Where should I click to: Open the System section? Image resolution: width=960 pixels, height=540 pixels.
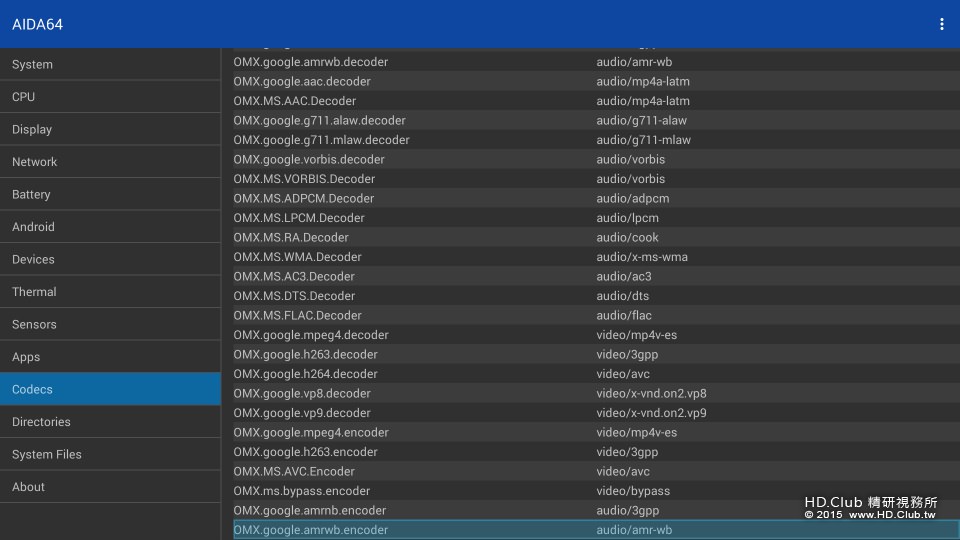click(x=110, y=64)
